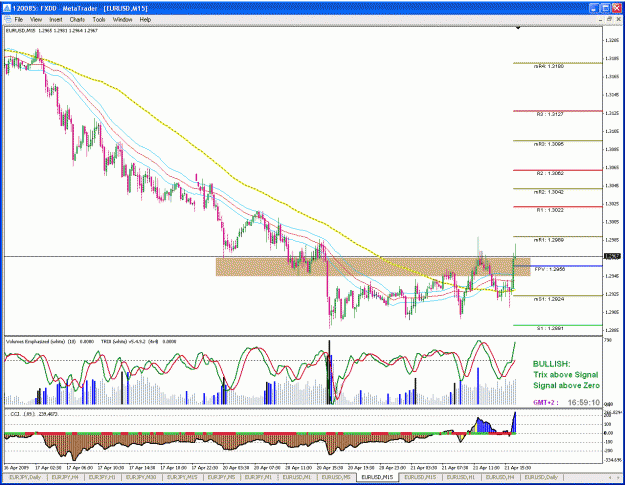Viewport: 625px width, 485px height.
Task: Switch to the EURJPY,Daily chart tab
Action: pos(25,477)
